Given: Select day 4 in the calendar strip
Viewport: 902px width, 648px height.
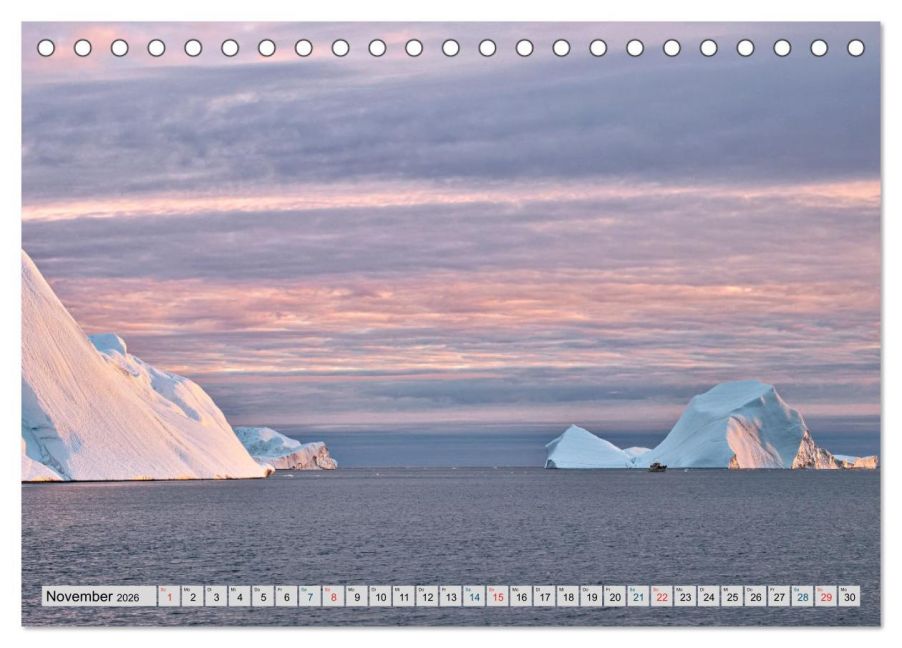Looking at the screenshot, I should tap(240, 596).
